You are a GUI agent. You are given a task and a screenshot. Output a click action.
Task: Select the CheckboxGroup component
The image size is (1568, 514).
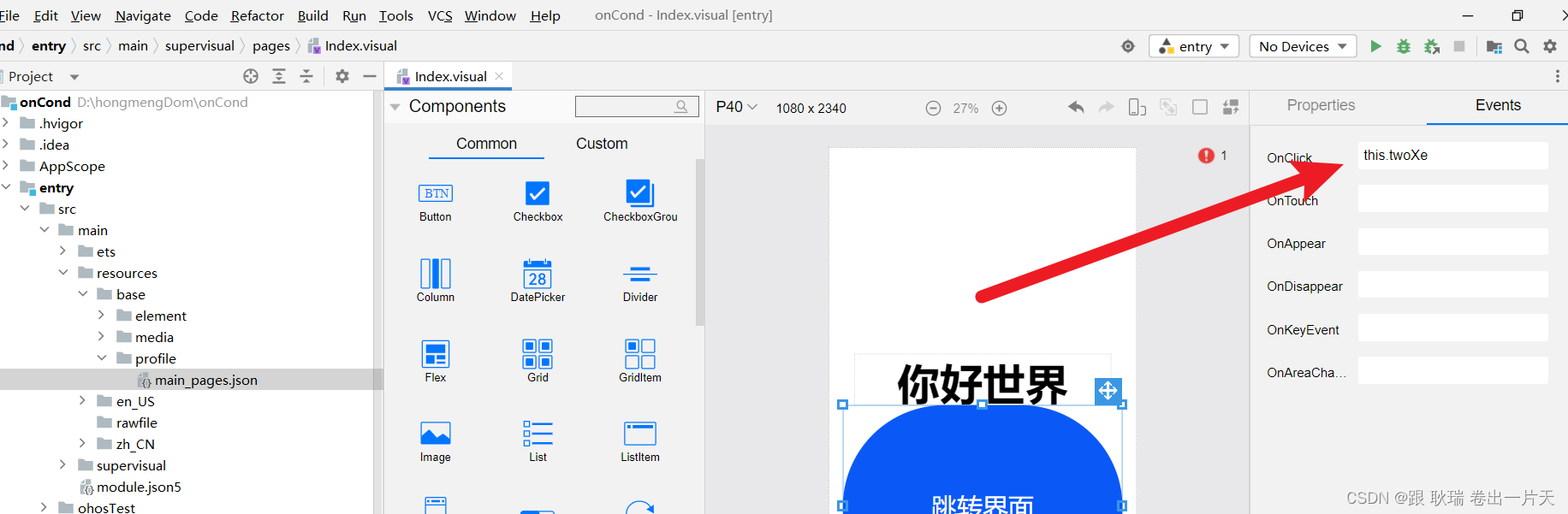click(x=640, y=202)
